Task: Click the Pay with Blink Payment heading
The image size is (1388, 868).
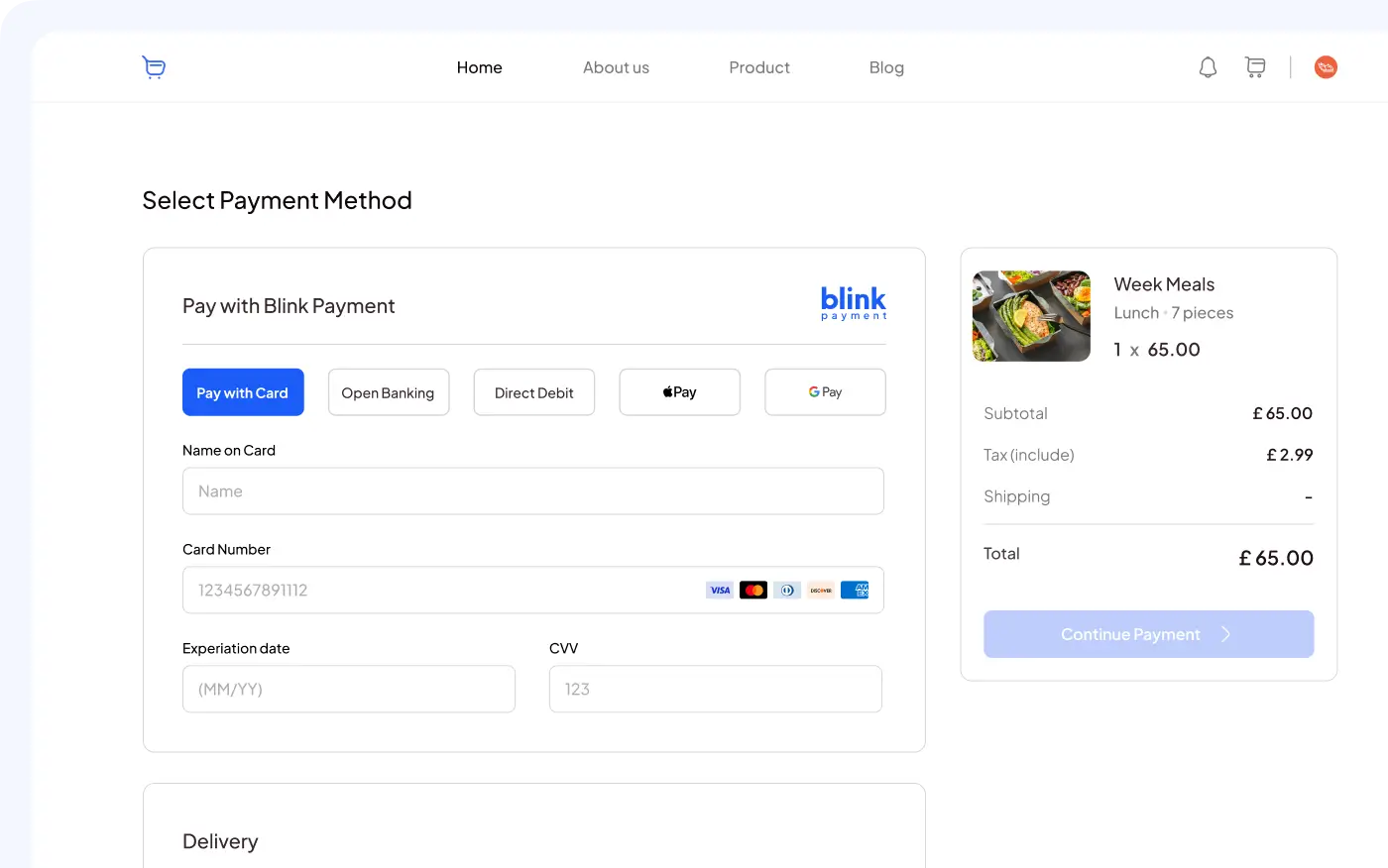Action: point(289,306)
